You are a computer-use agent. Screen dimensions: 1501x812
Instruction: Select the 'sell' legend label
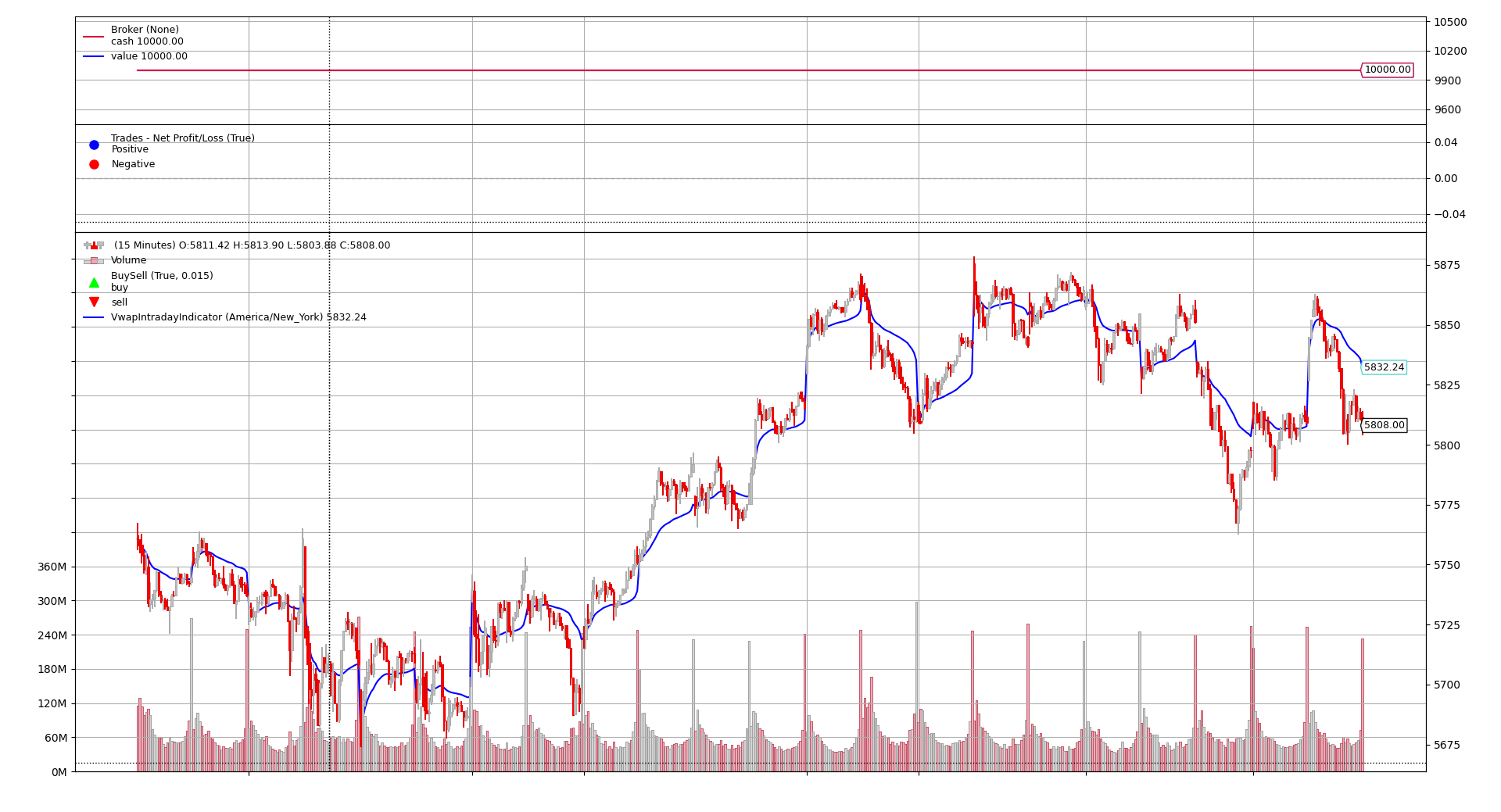point(119,302)
